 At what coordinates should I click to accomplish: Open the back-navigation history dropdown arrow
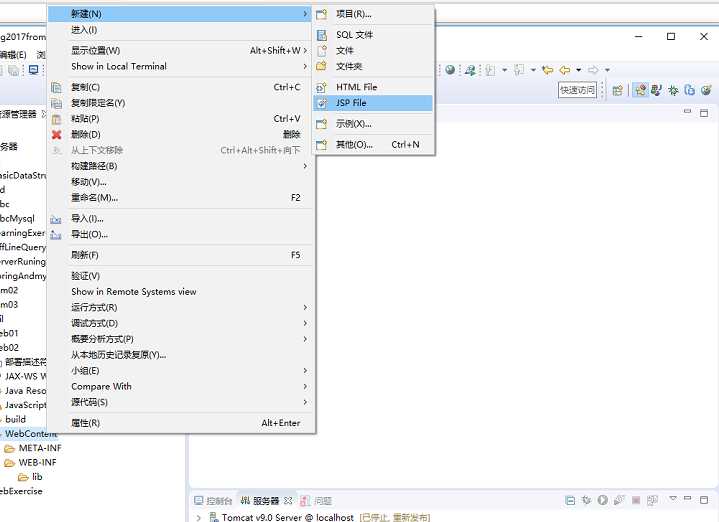[579, 70]
